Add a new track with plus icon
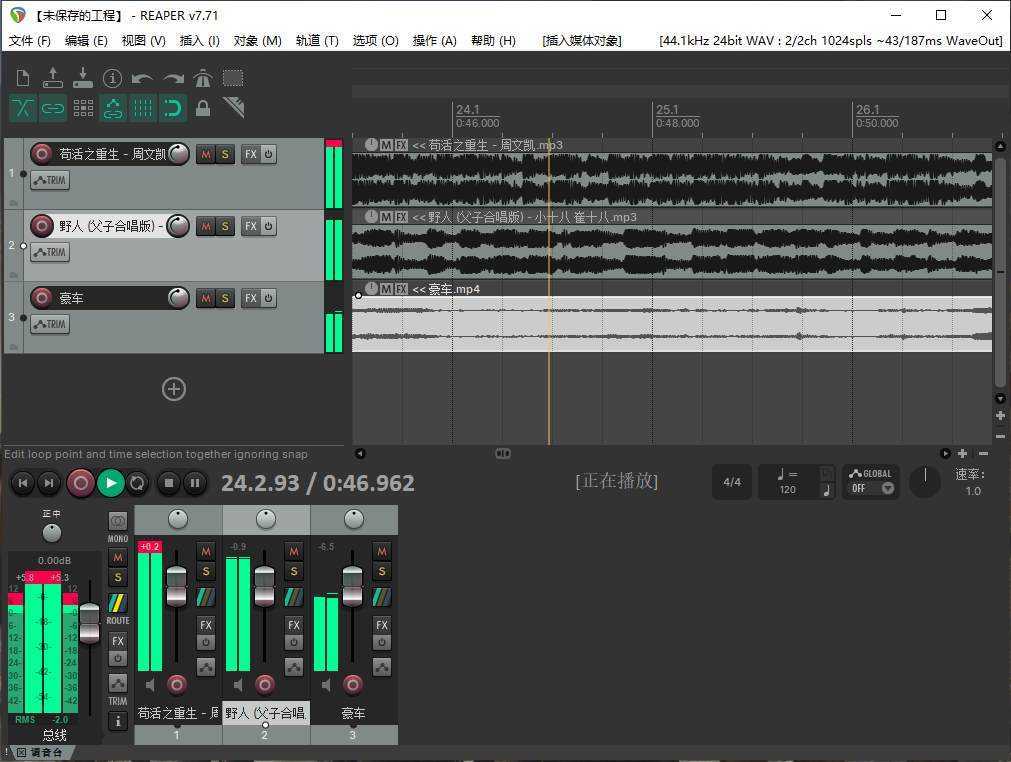 [x=173, y=389]
